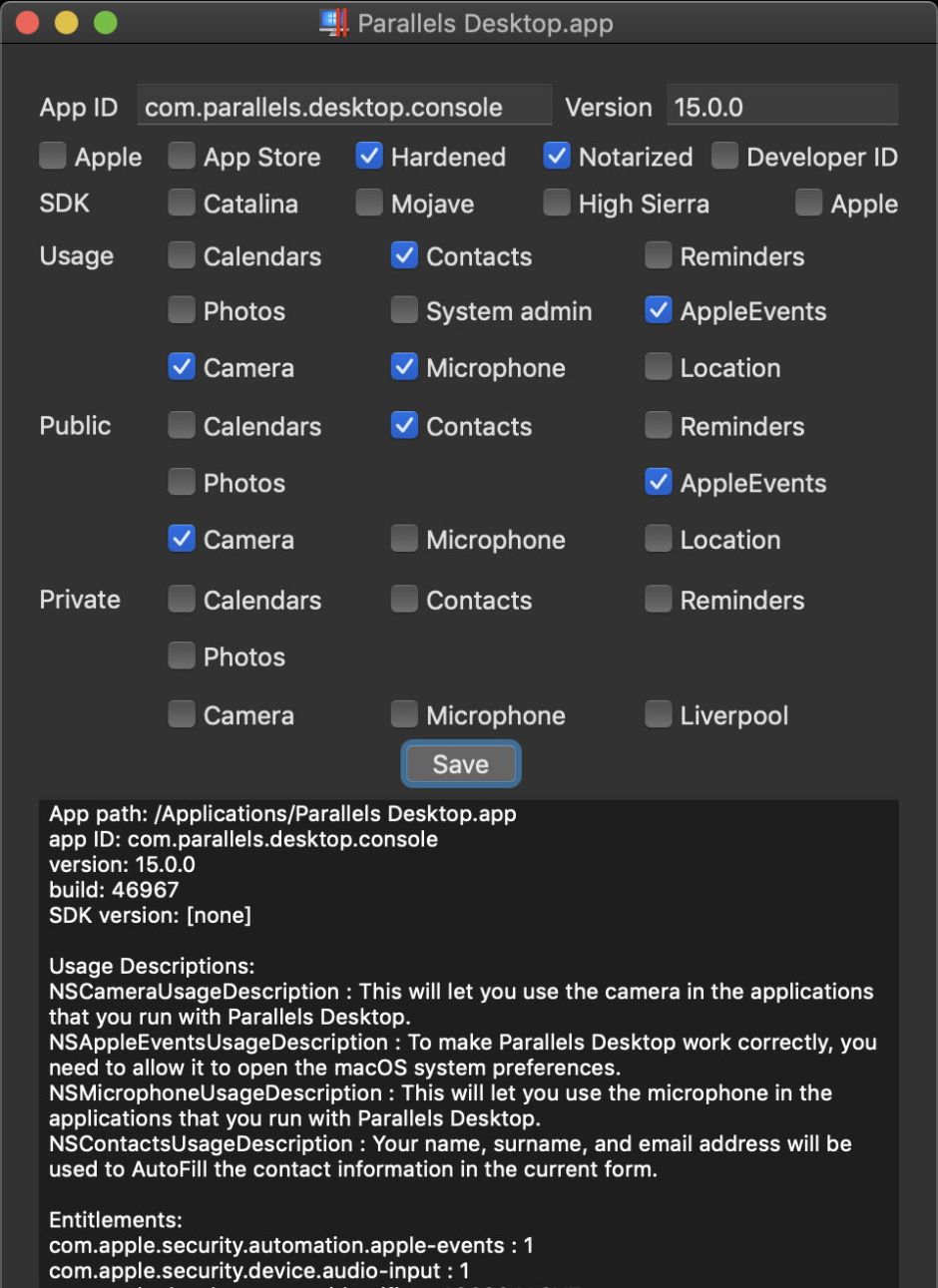This screenshot has width=938, height=1288.
Task: Uncheck Usage AppleEvents checkbox
Action: point(659,310)
